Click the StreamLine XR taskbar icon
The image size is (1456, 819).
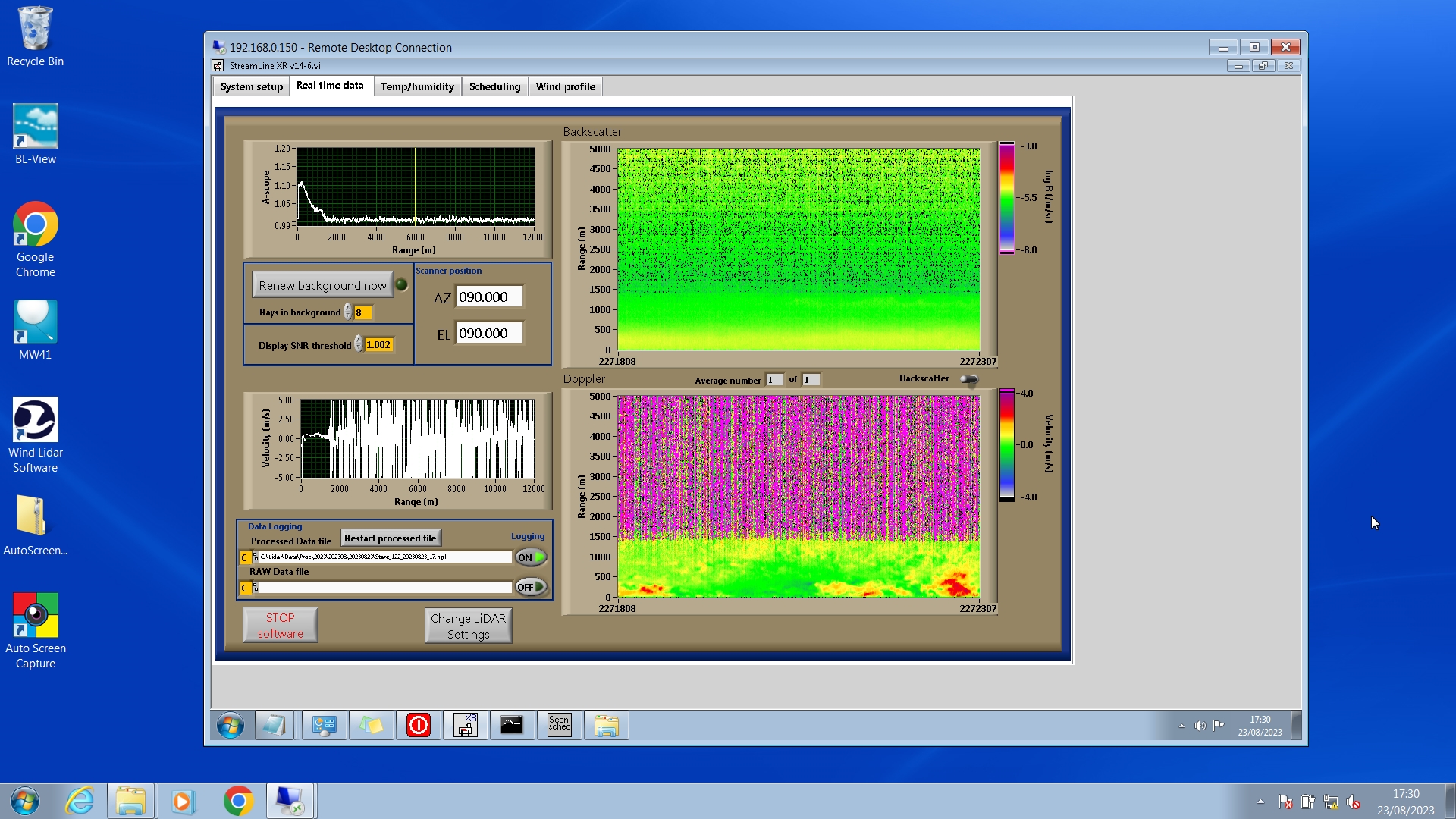(465, 725)
